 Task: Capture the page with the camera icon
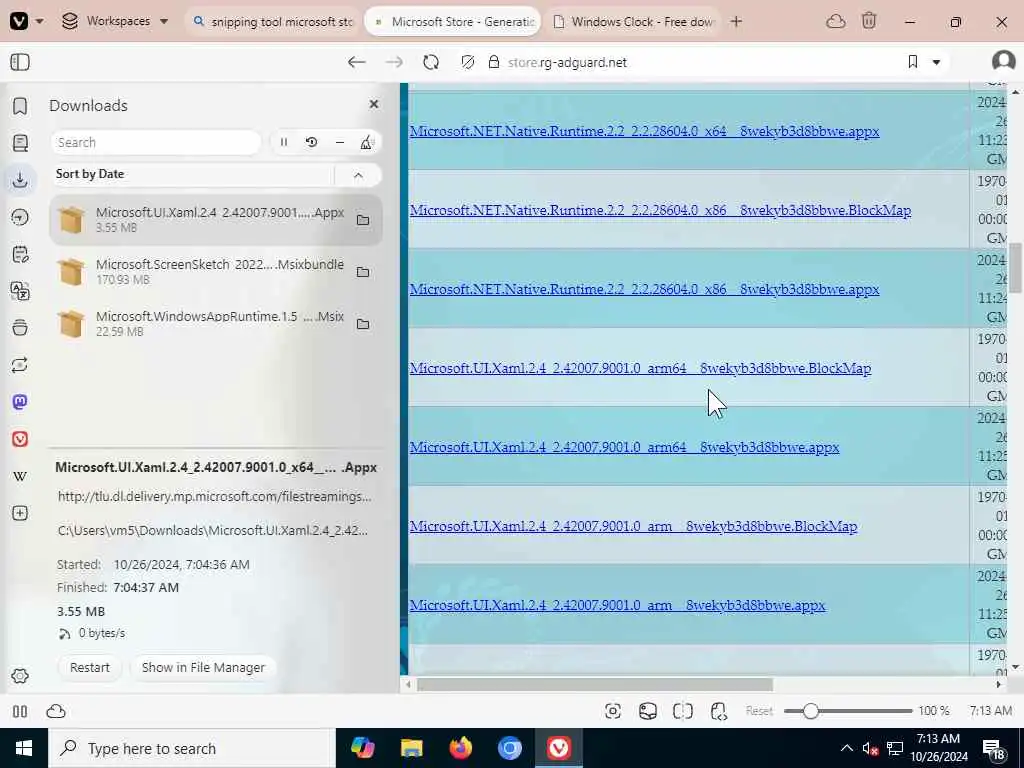click(613, 711)
